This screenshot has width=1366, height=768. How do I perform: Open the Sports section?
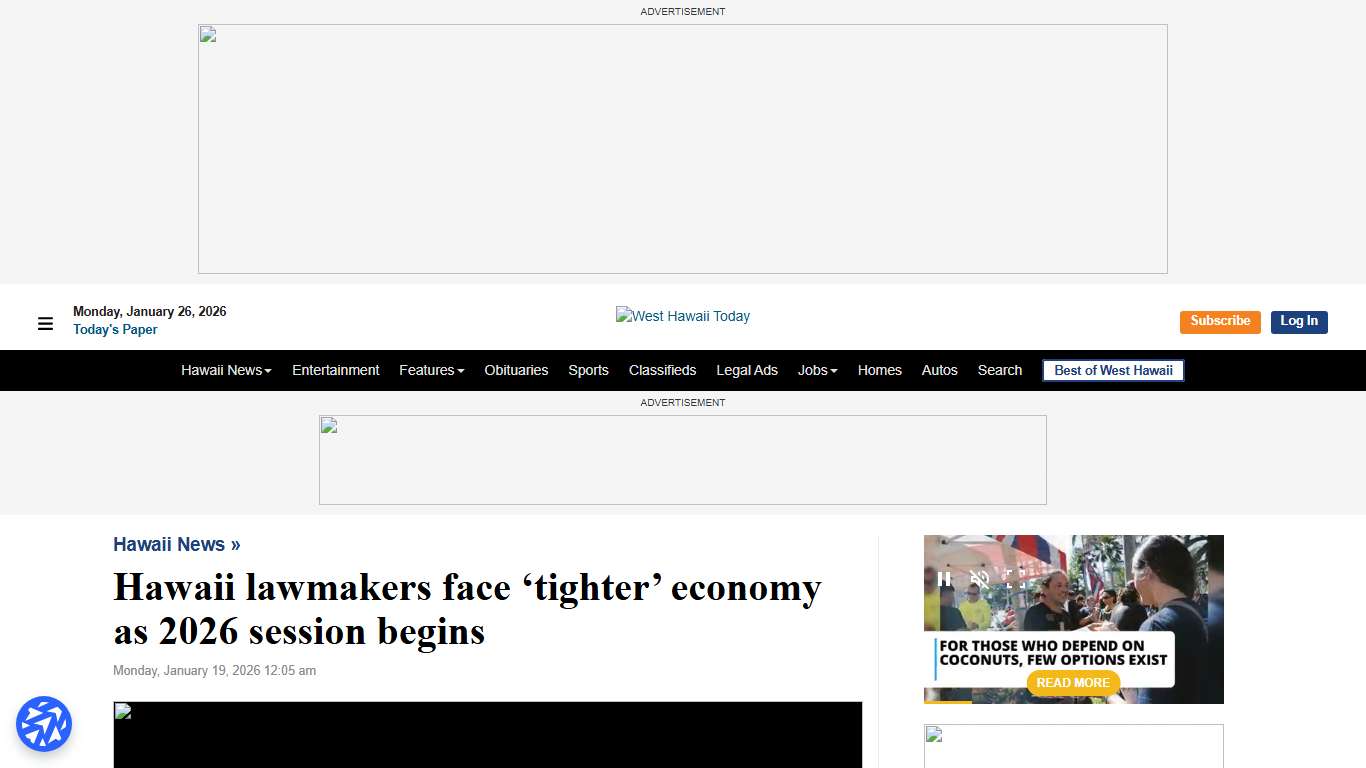[x=588, y=370]
